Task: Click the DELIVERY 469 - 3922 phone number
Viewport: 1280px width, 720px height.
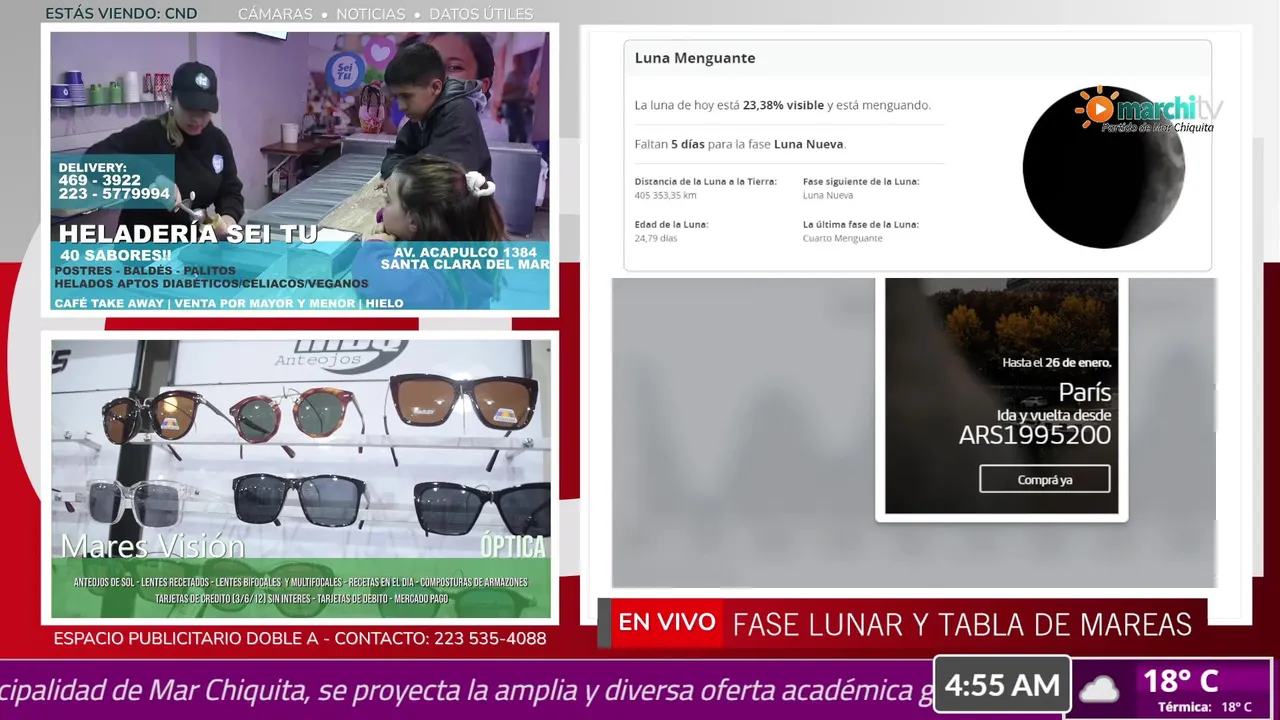Action: [x=100, y=181]
